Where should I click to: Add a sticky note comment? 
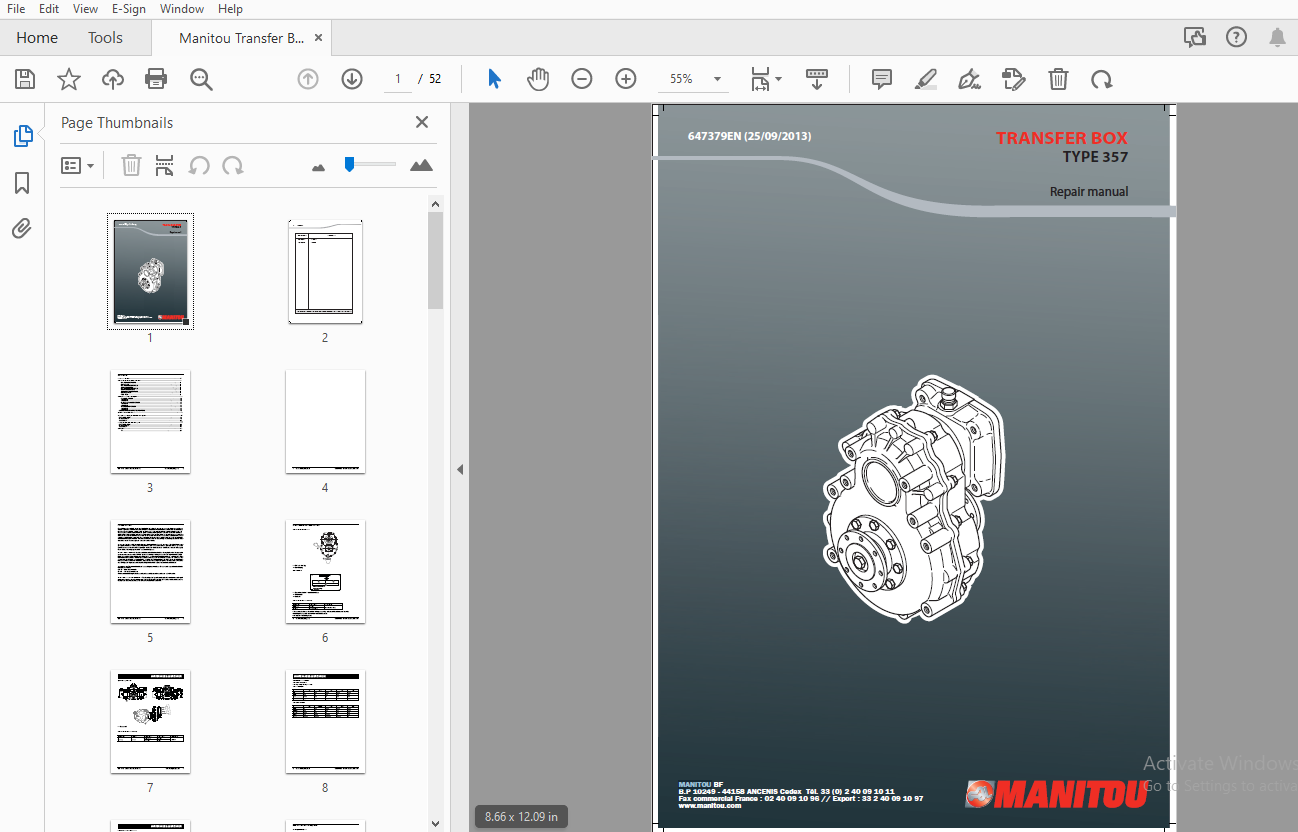pyautogui.click(x=882, y=79)
